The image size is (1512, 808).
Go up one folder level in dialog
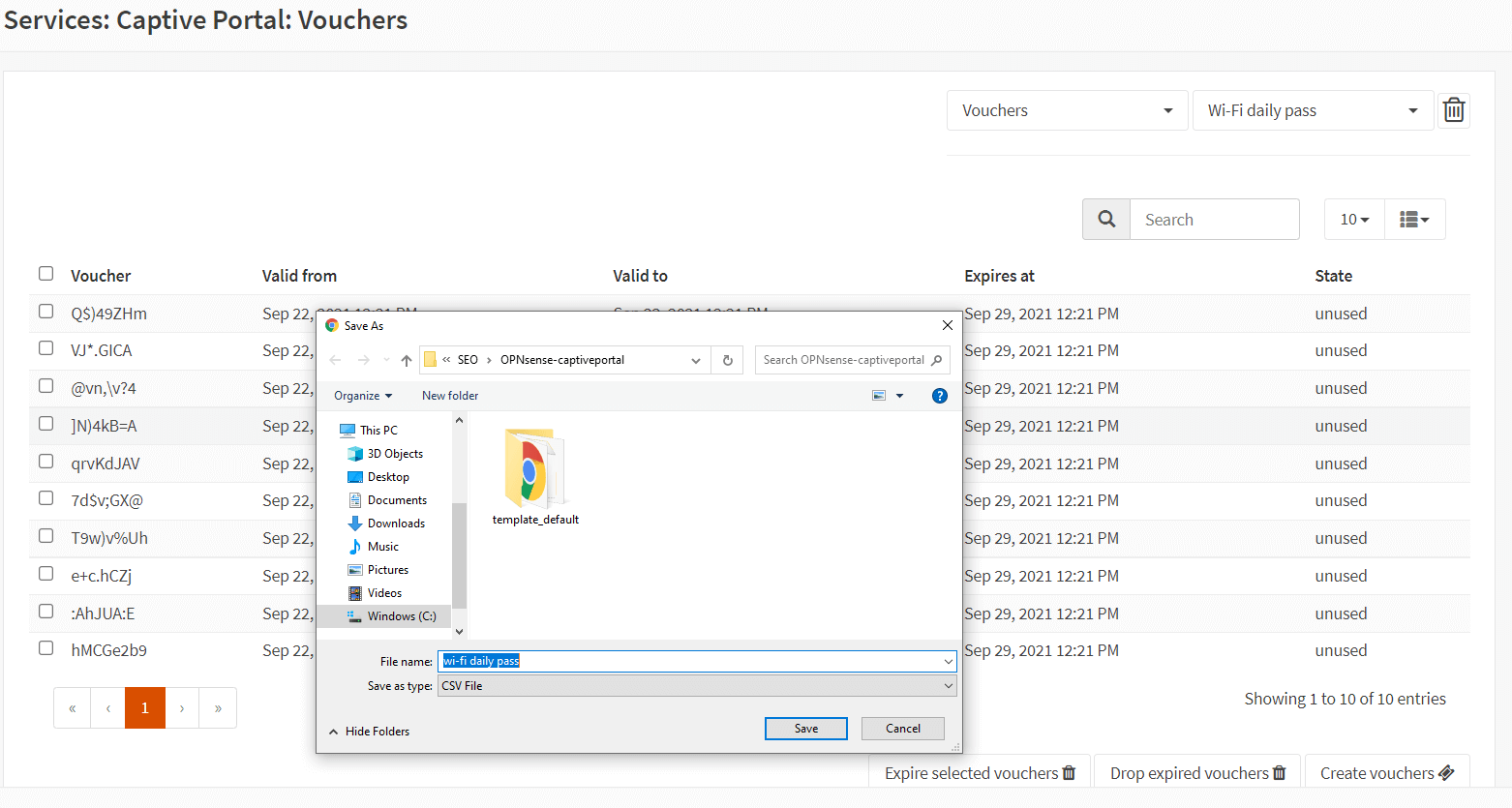click(x=407, y=360)
